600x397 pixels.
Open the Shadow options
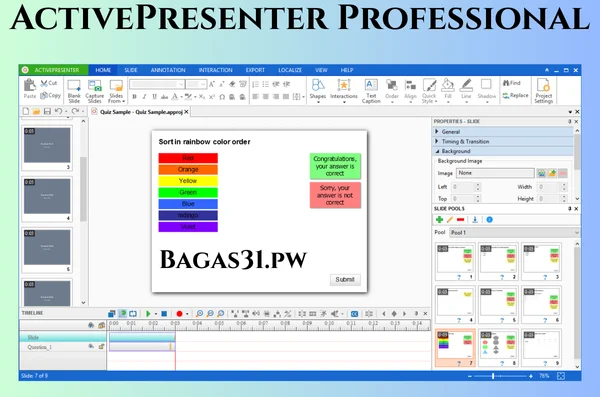point(487,91)
